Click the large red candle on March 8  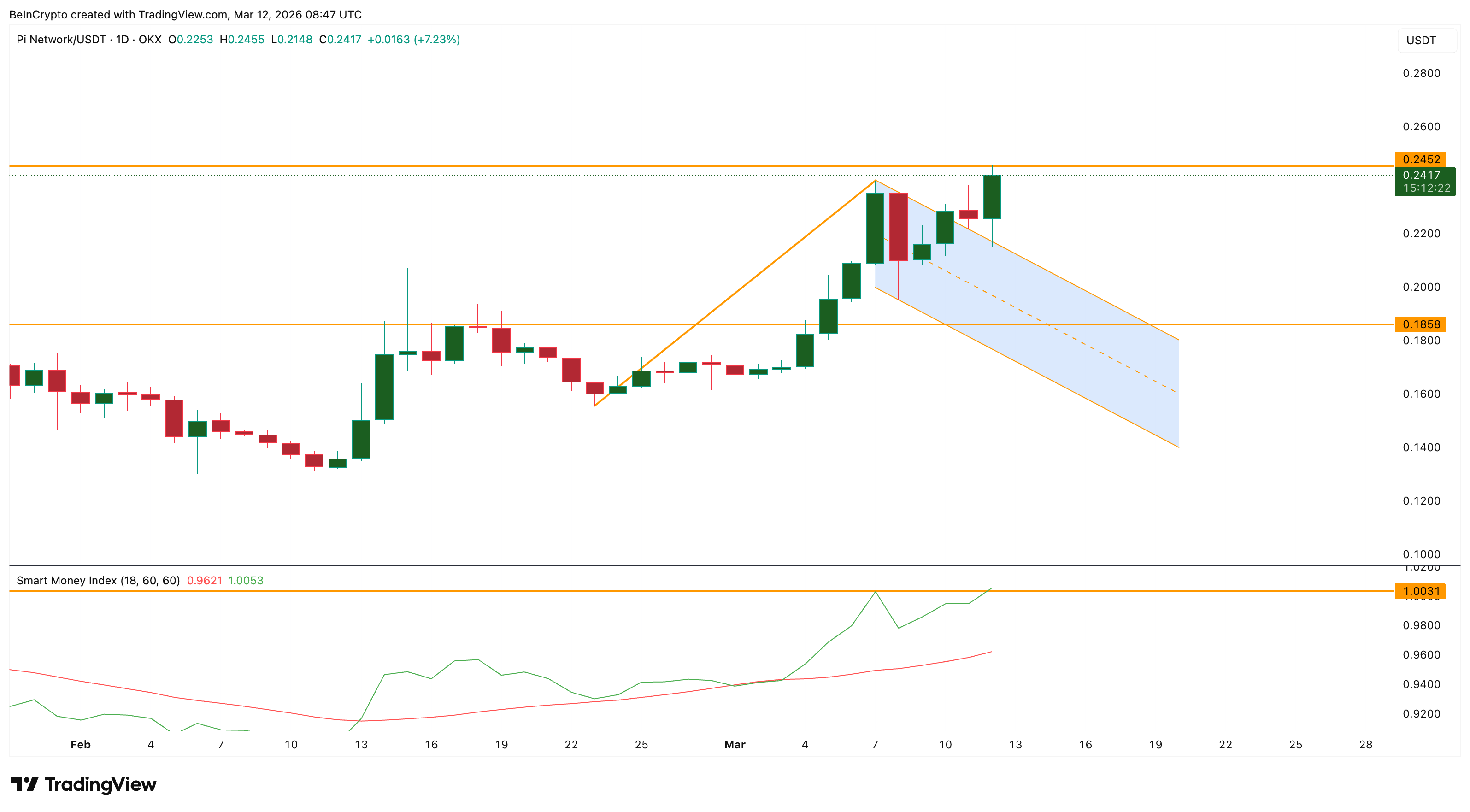[x=898, y=227]
